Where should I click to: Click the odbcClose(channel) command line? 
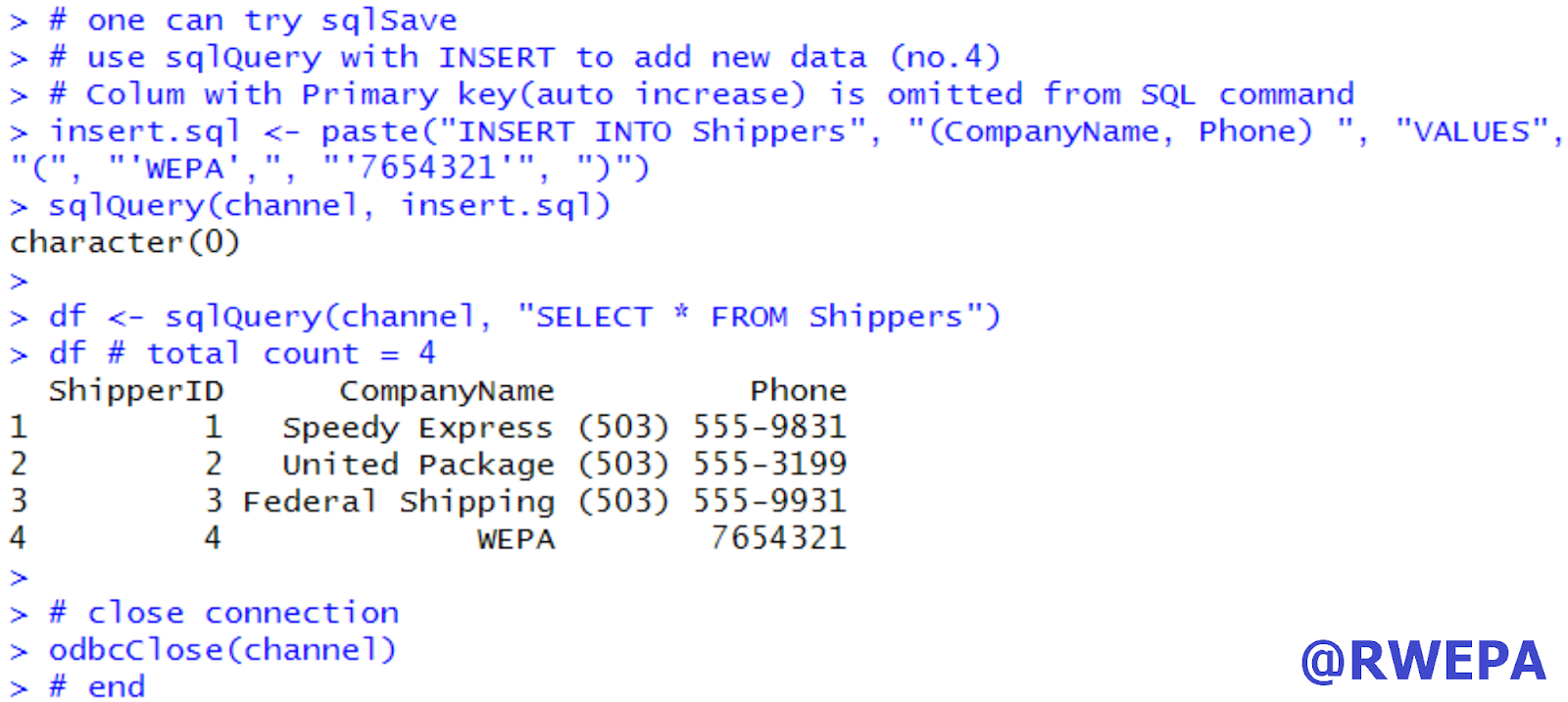222,651
